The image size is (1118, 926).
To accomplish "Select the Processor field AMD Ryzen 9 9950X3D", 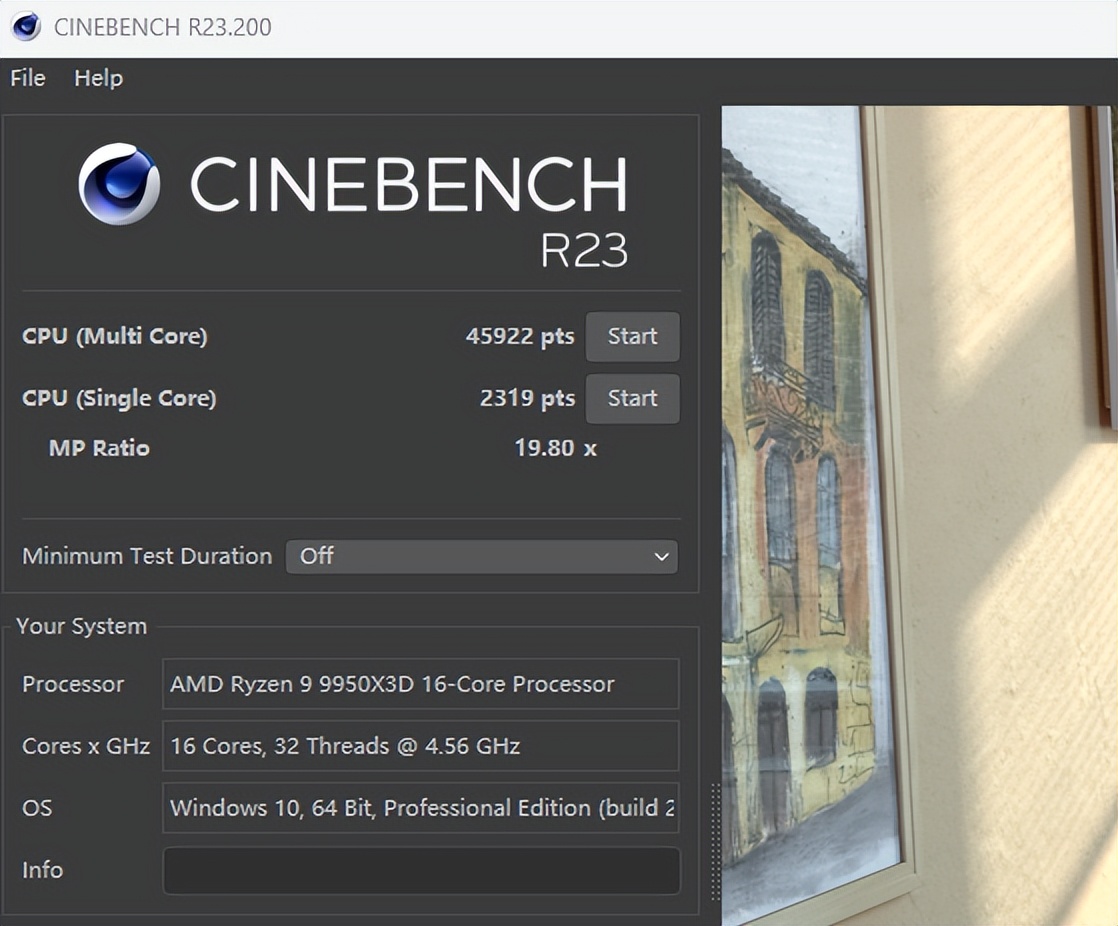I will (421, 684).
